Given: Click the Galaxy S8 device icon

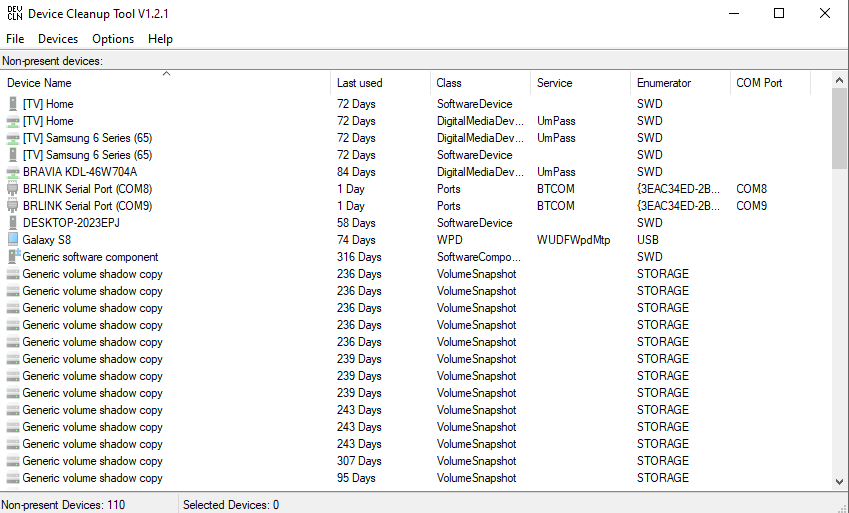Looking at the screenshot, I should pyautogui.click(x=13, y=240).
